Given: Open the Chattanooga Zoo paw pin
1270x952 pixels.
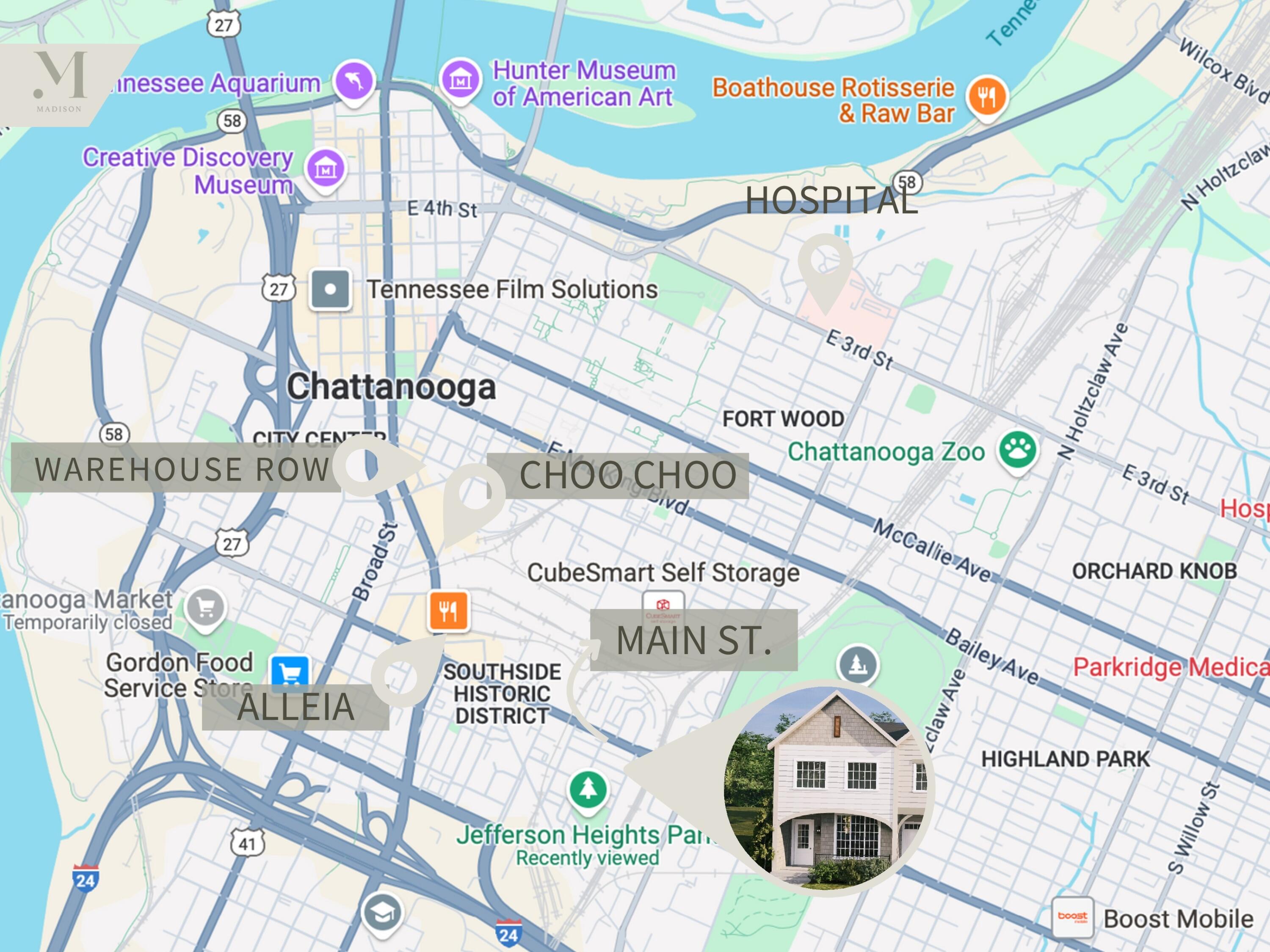Looking at the screenshot, I should [1017, 451].
